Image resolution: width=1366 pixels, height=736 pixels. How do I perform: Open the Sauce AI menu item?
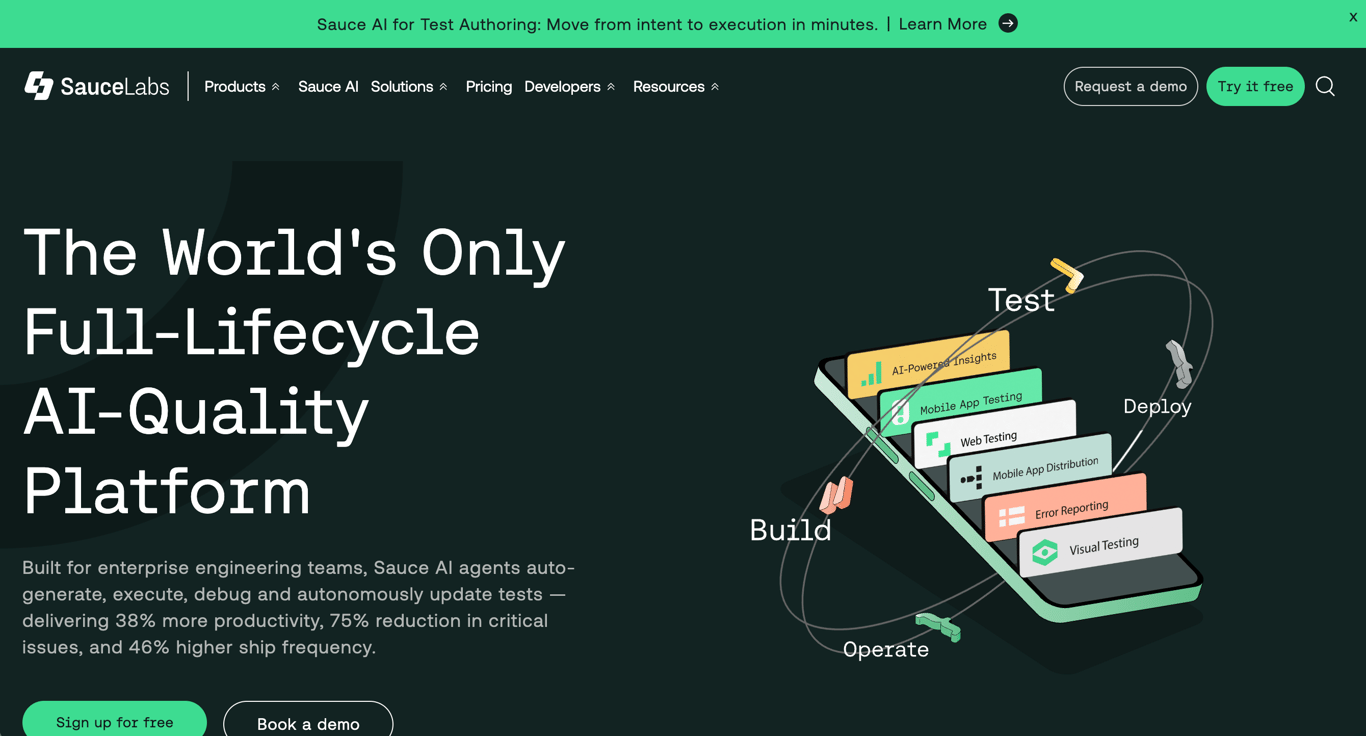click(328, 86)
